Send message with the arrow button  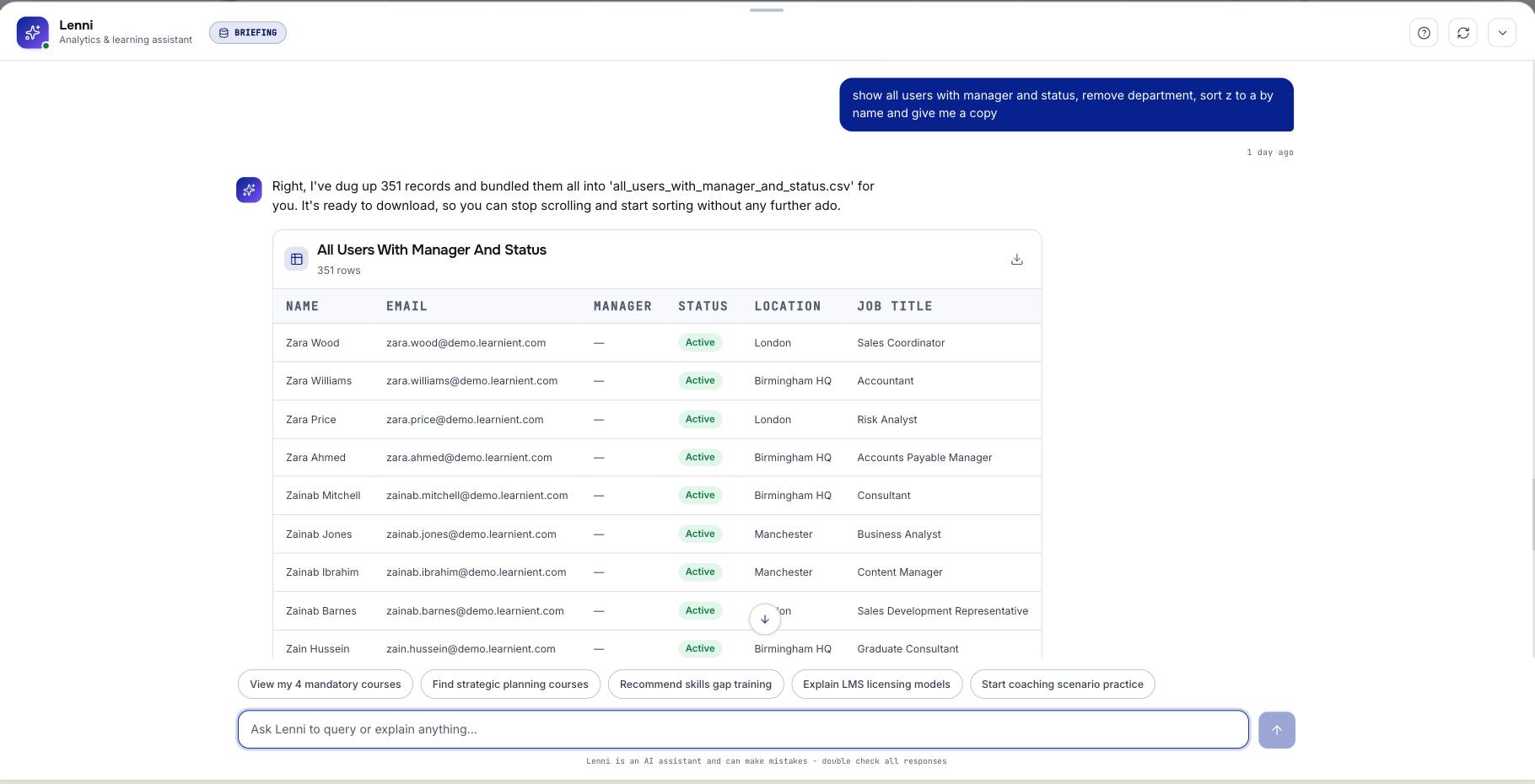click(x=1277, y=730)
